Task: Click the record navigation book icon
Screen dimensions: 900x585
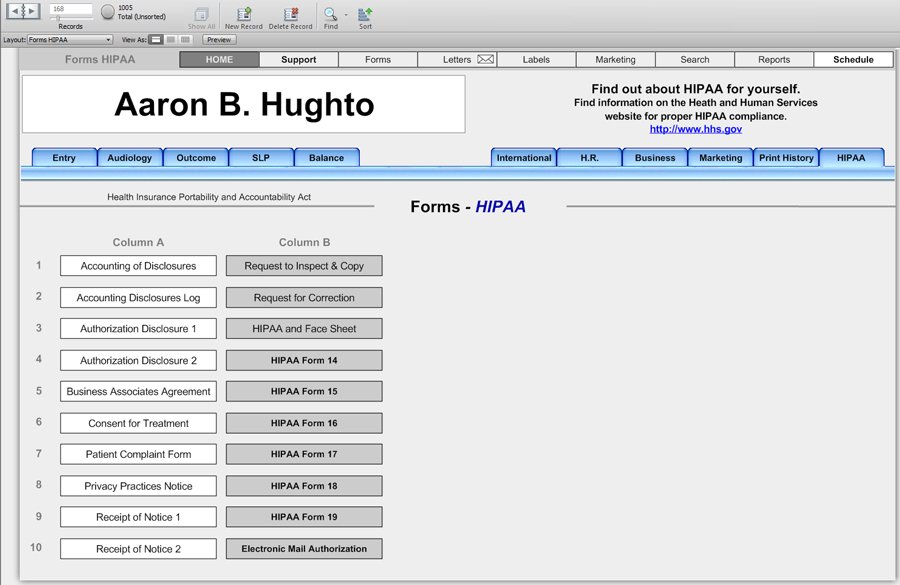Action: 23,12
